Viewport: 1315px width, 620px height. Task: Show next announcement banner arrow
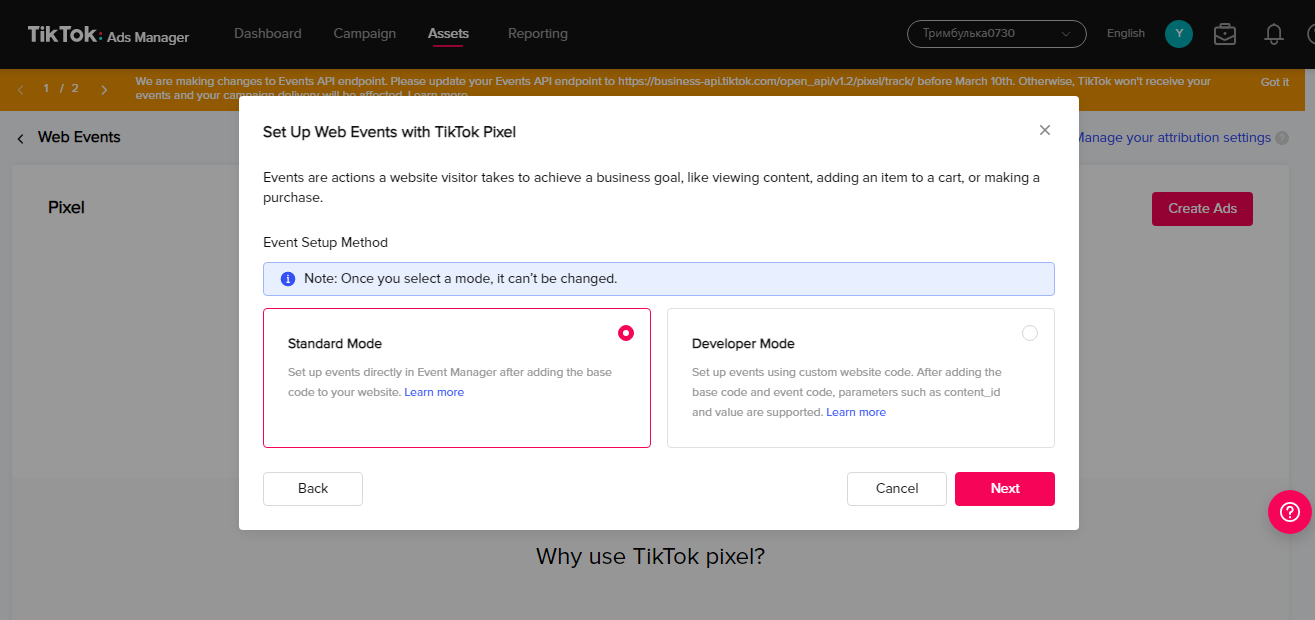click(104, 89)
